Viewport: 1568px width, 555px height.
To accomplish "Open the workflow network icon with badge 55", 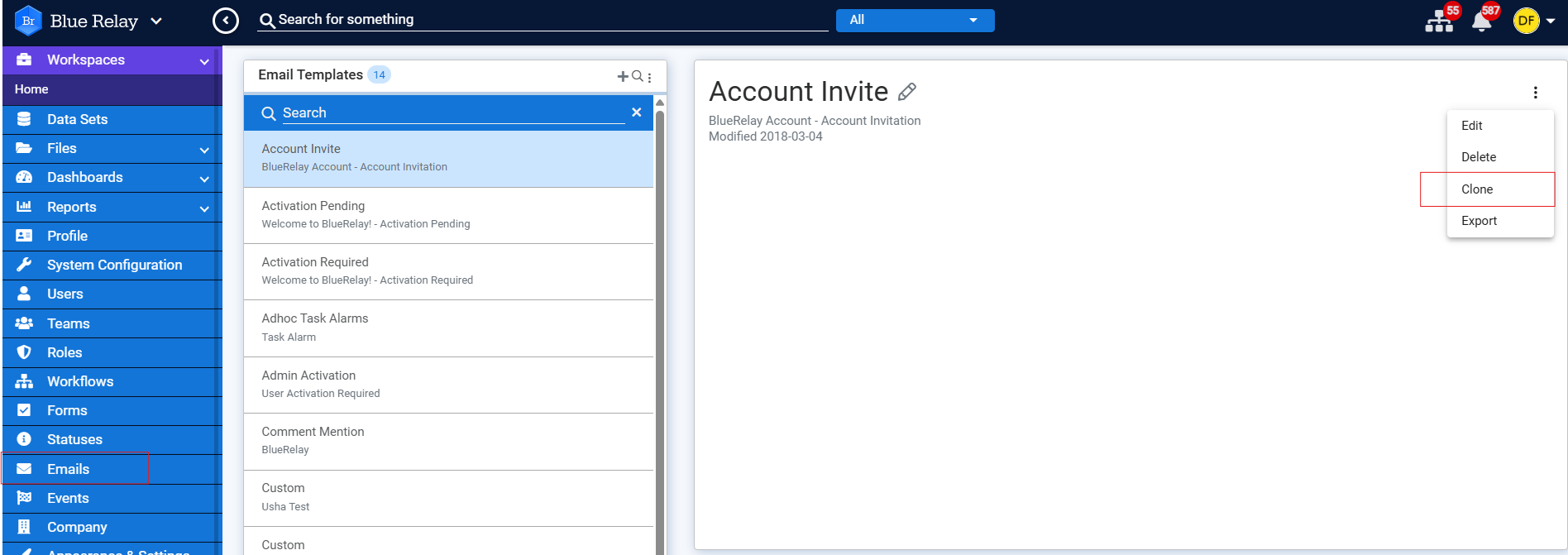I will [x=1439, y=22].
